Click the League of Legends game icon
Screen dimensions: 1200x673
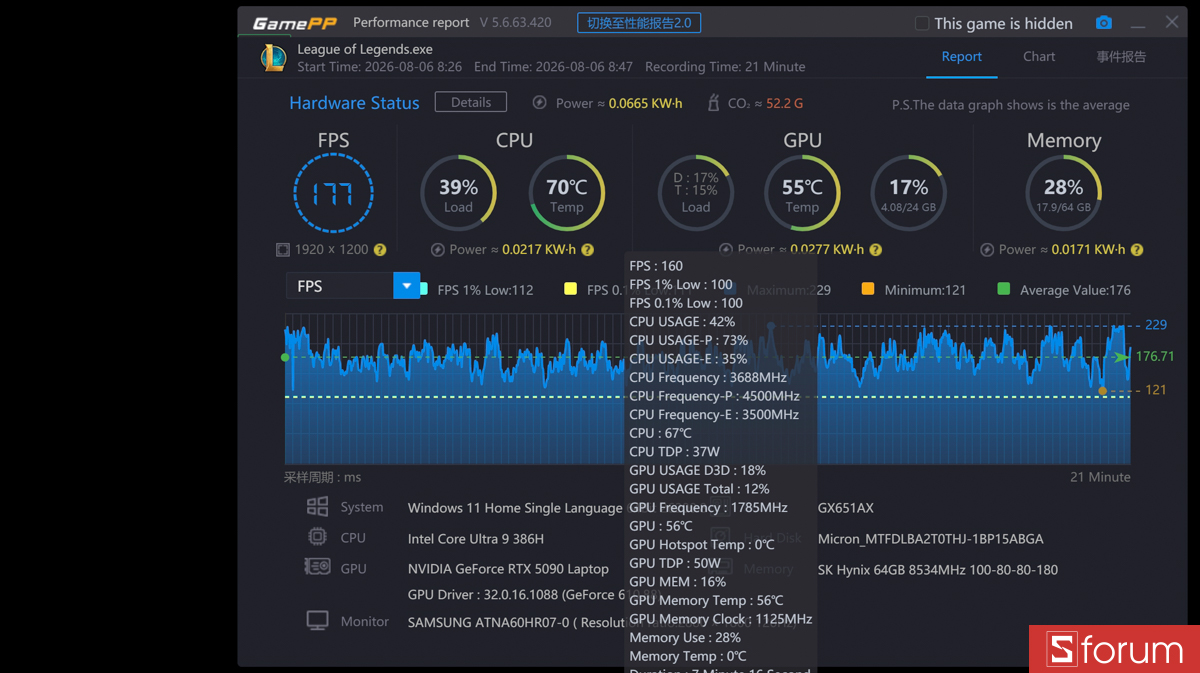(273, 57)
